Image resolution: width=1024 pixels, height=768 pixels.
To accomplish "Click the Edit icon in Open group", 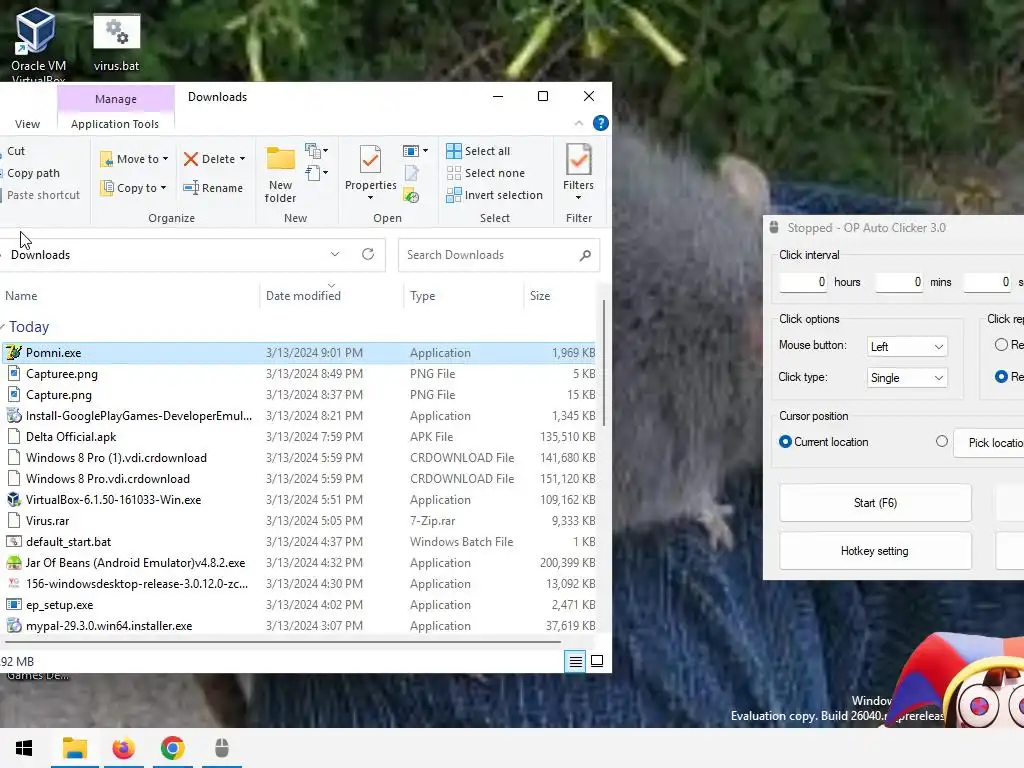I will (411, 173).
